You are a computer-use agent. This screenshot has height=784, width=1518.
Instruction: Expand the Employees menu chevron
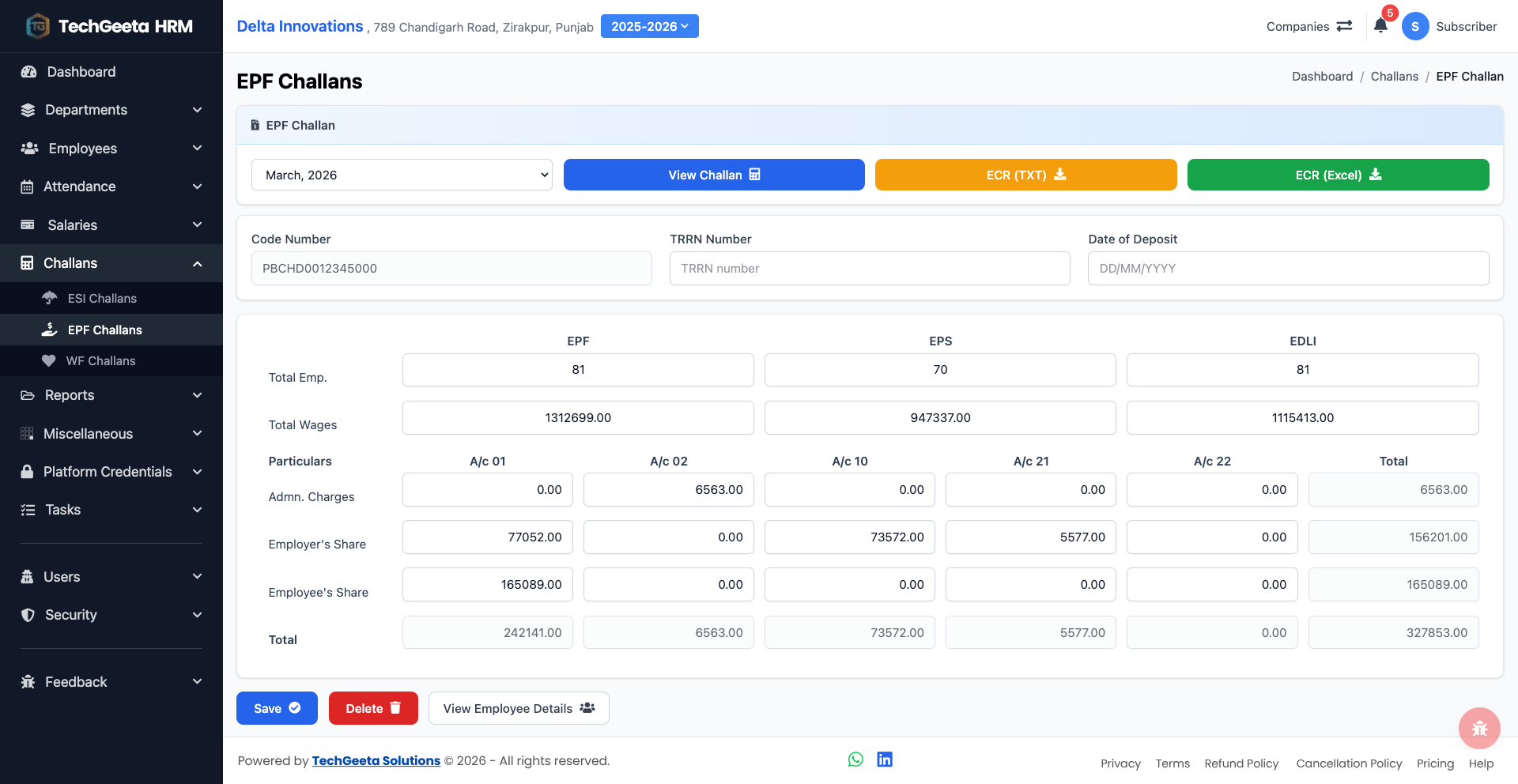[x=197, y=149]
